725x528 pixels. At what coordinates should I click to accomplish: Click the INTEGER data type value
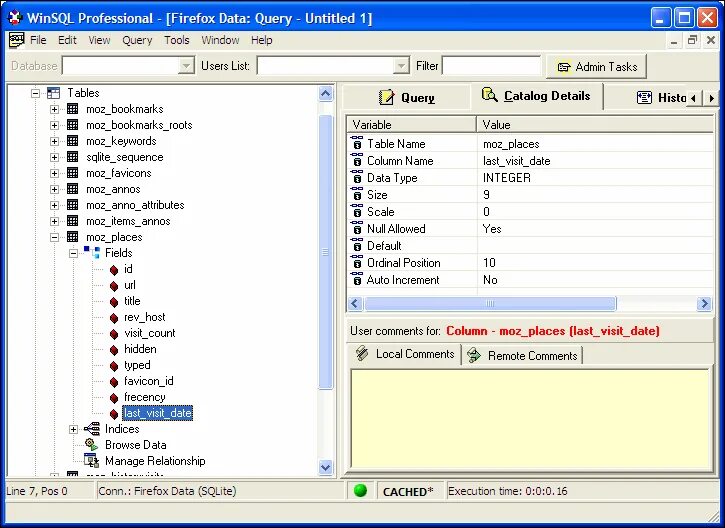(507, 178)
